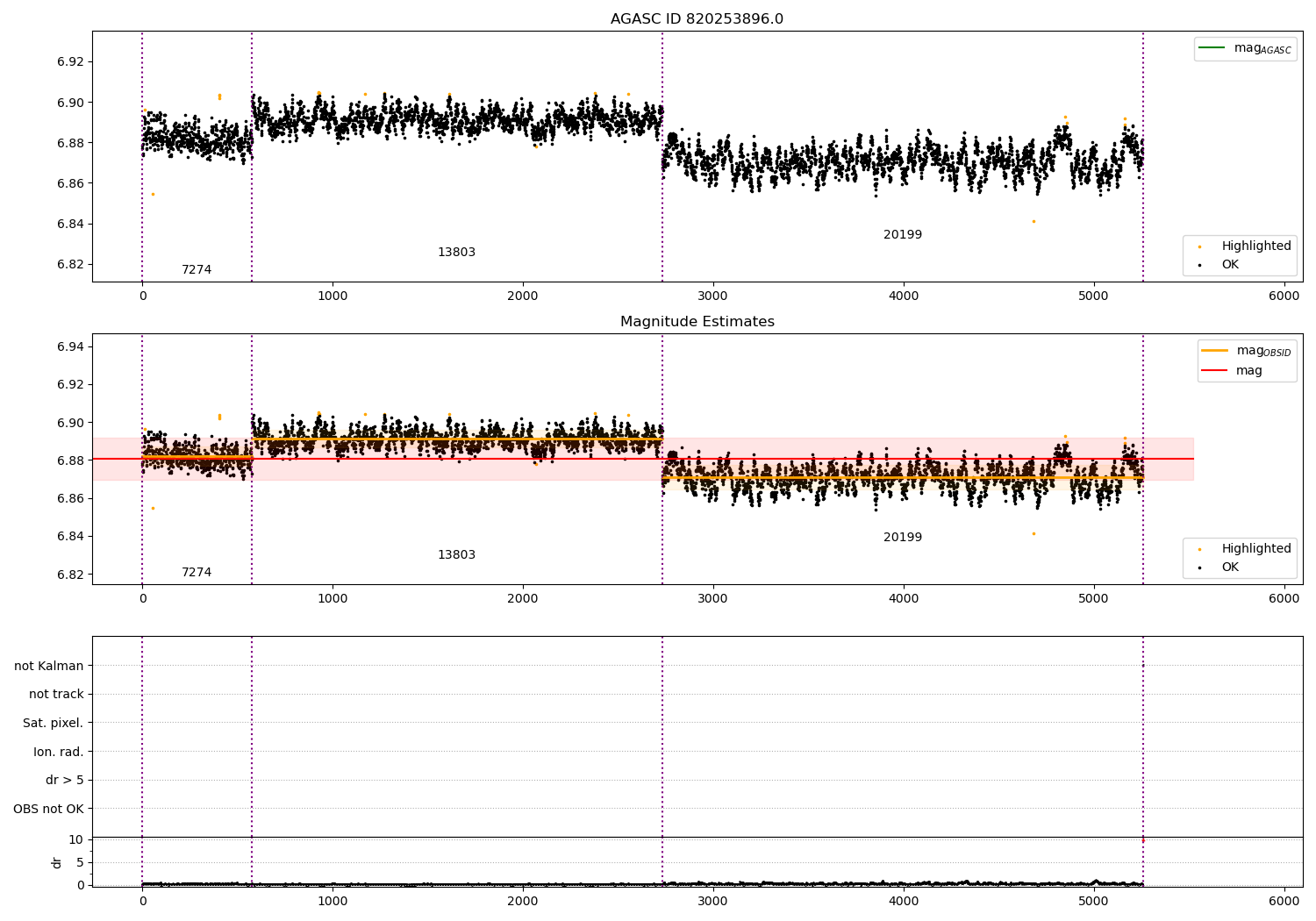This screenshot has height=921, width=1316.
Task: Click x-axis tick 6000 in the flags panel
Action: [1284, 901]
